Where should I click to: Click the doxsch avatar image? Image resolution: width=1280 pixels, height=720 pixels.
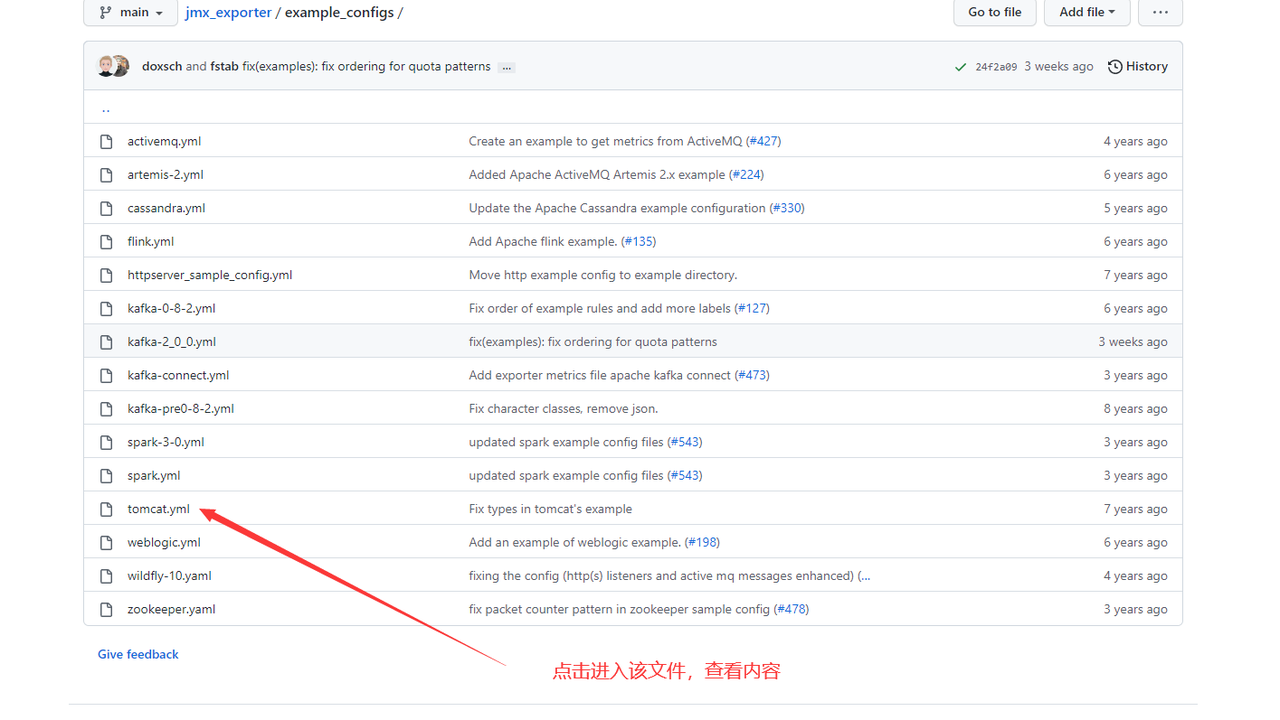point(106,66)
